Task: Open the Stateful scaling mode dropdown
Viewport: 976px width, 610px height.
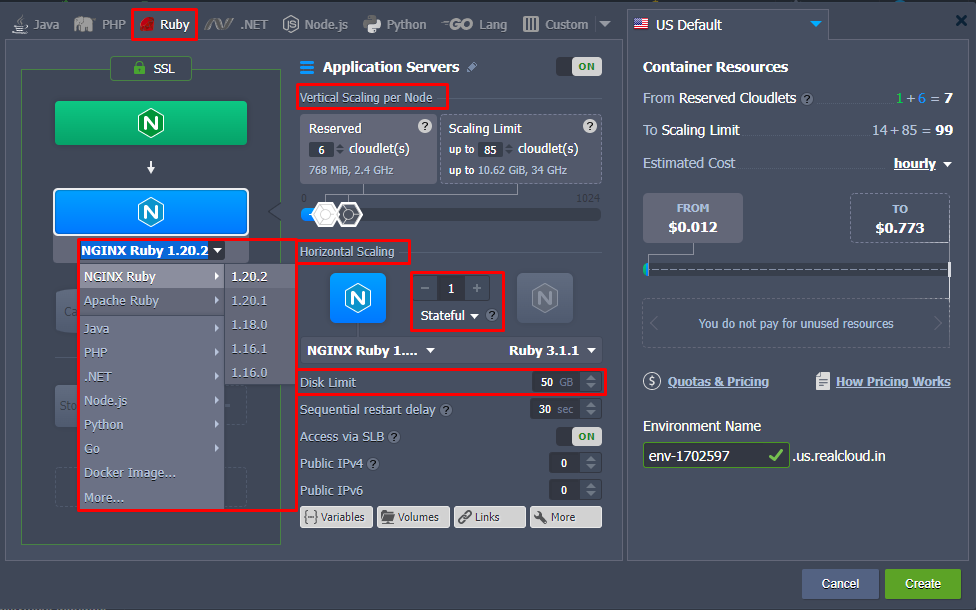Action: 450,315
